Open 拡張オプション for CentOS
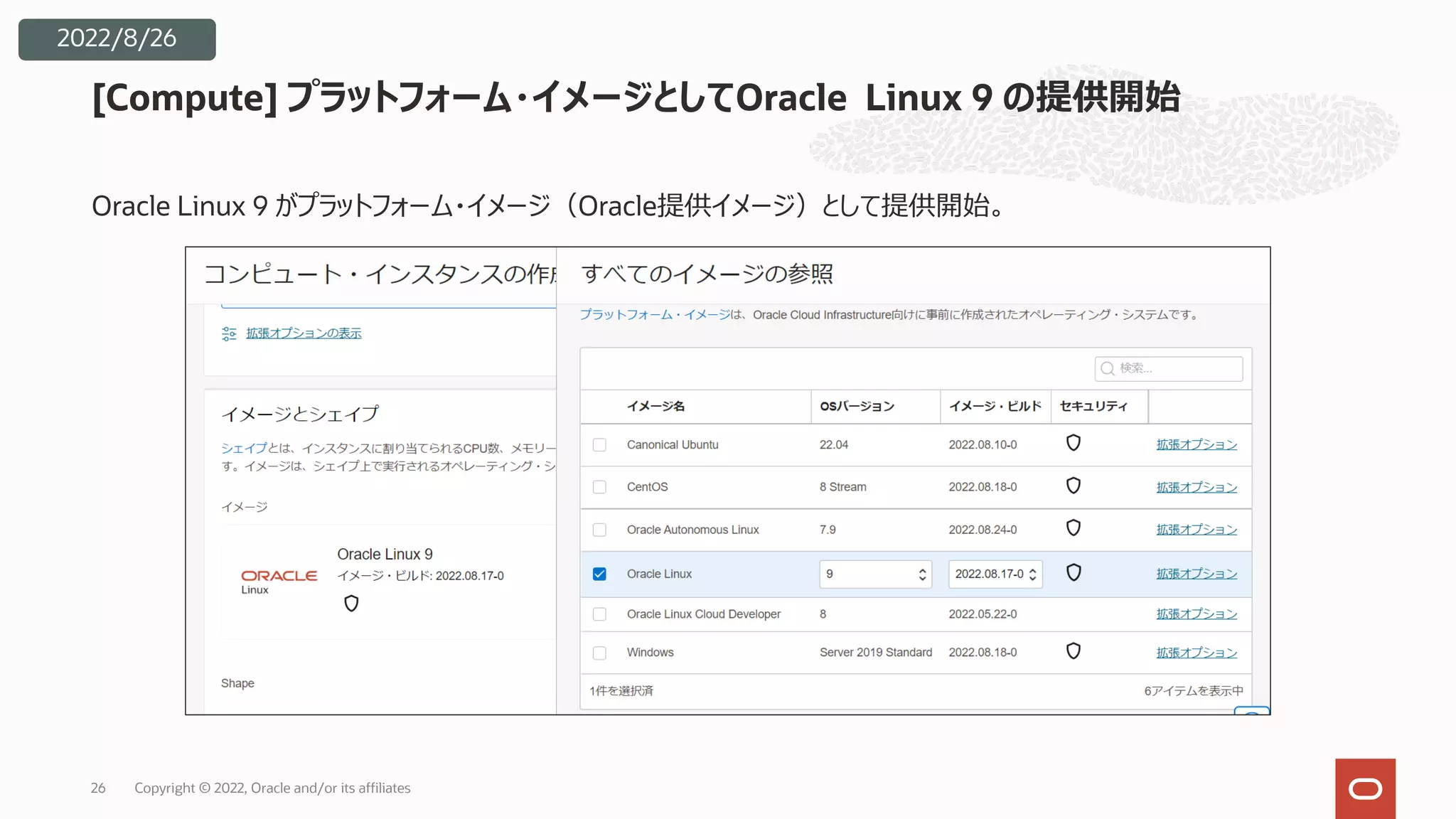 tap(1197, 487)
